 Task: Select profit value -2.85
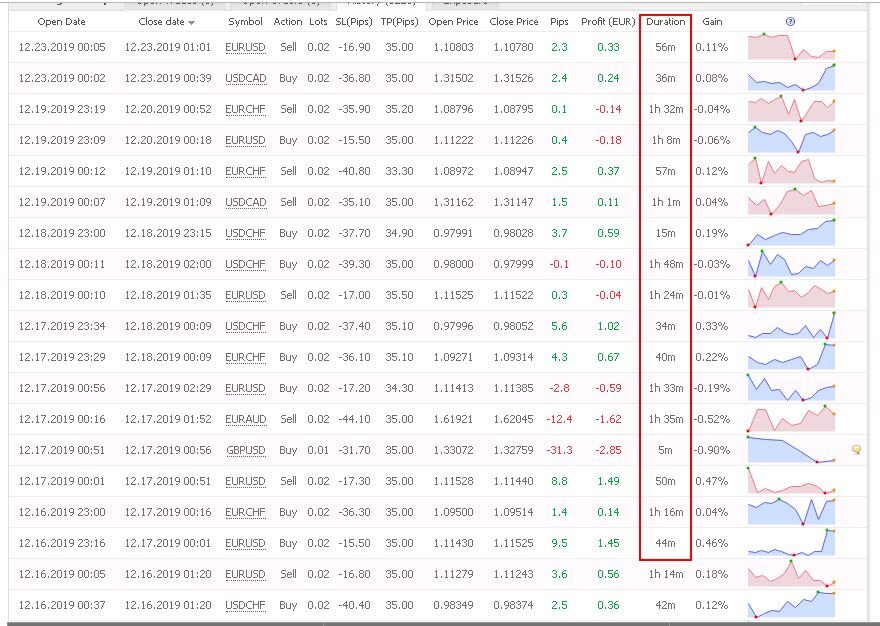click(608, 450)
